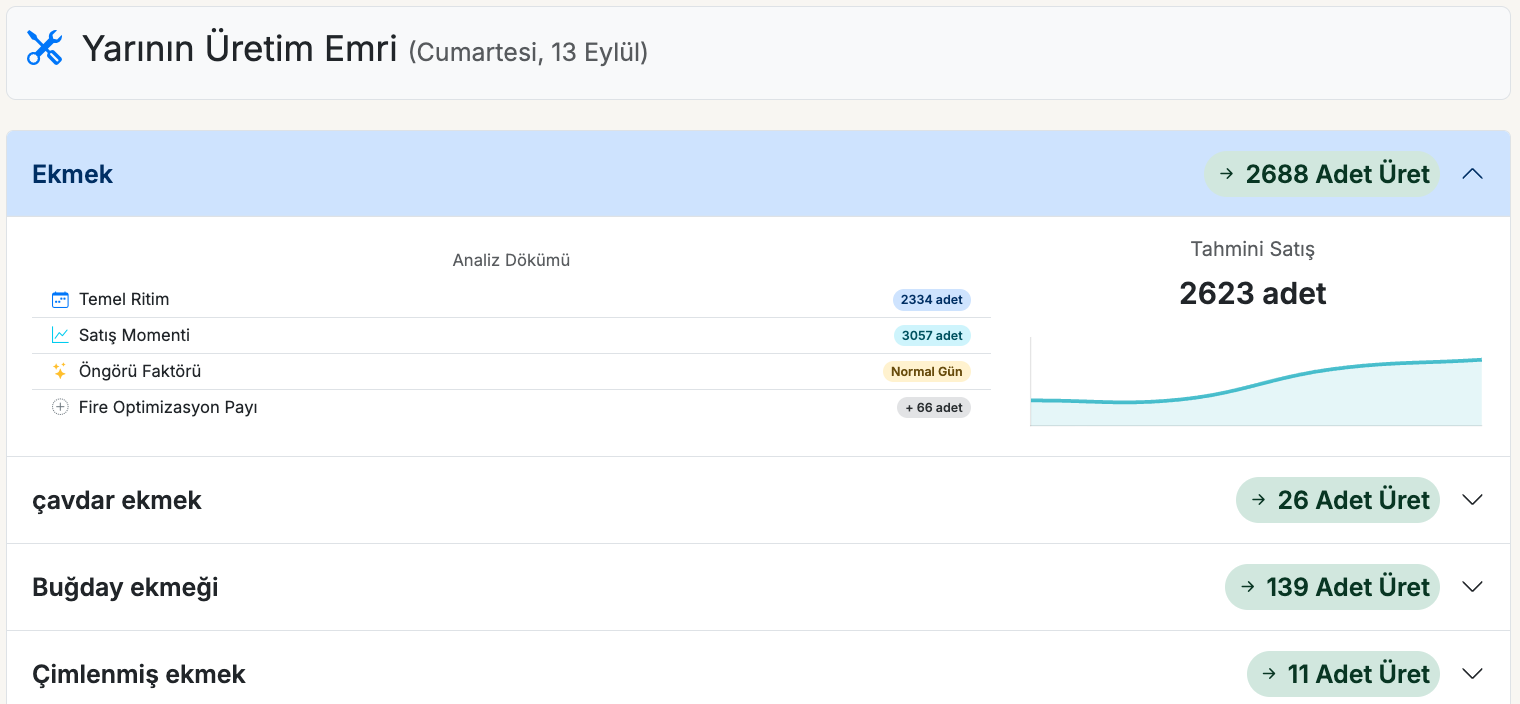Click the calendar icon beside Temel Ritim
This screenshot has width=1520, height=704.
pos(60,299)
